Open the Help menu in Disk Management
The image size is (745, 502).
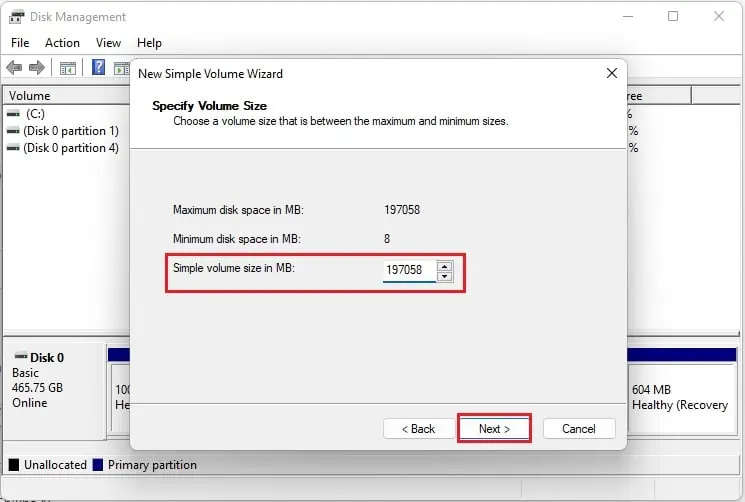click(x=149, y=43)
